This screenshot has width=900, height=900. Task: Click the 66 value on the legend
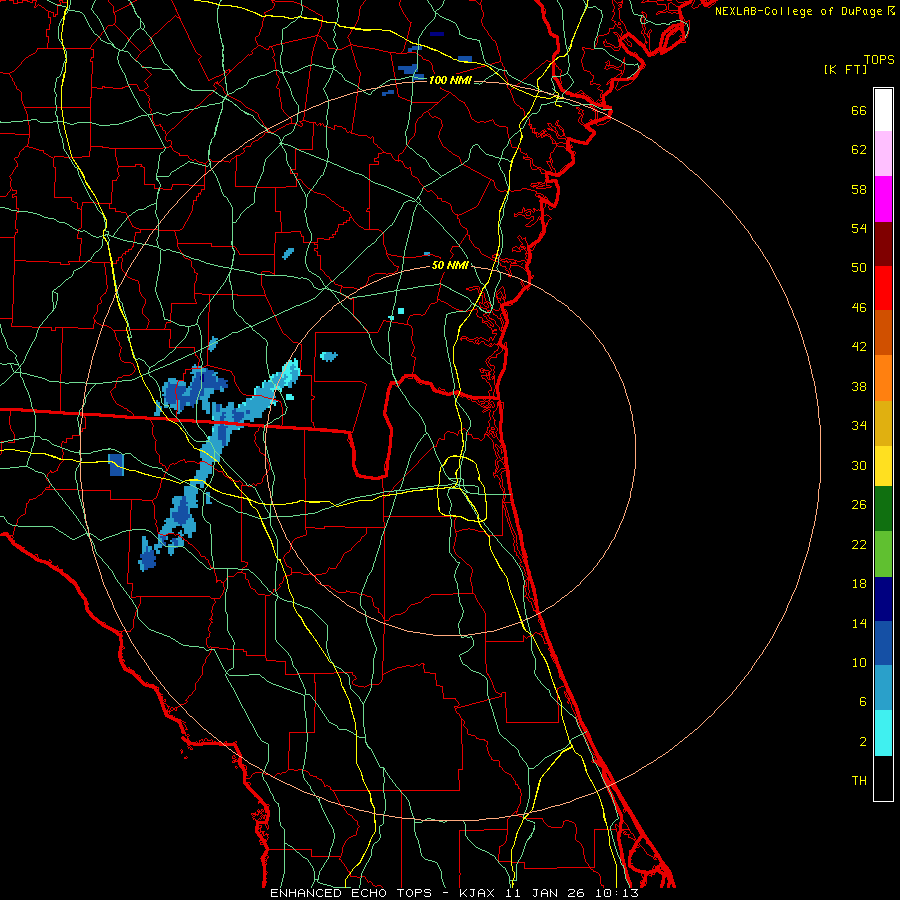point(859,110)
